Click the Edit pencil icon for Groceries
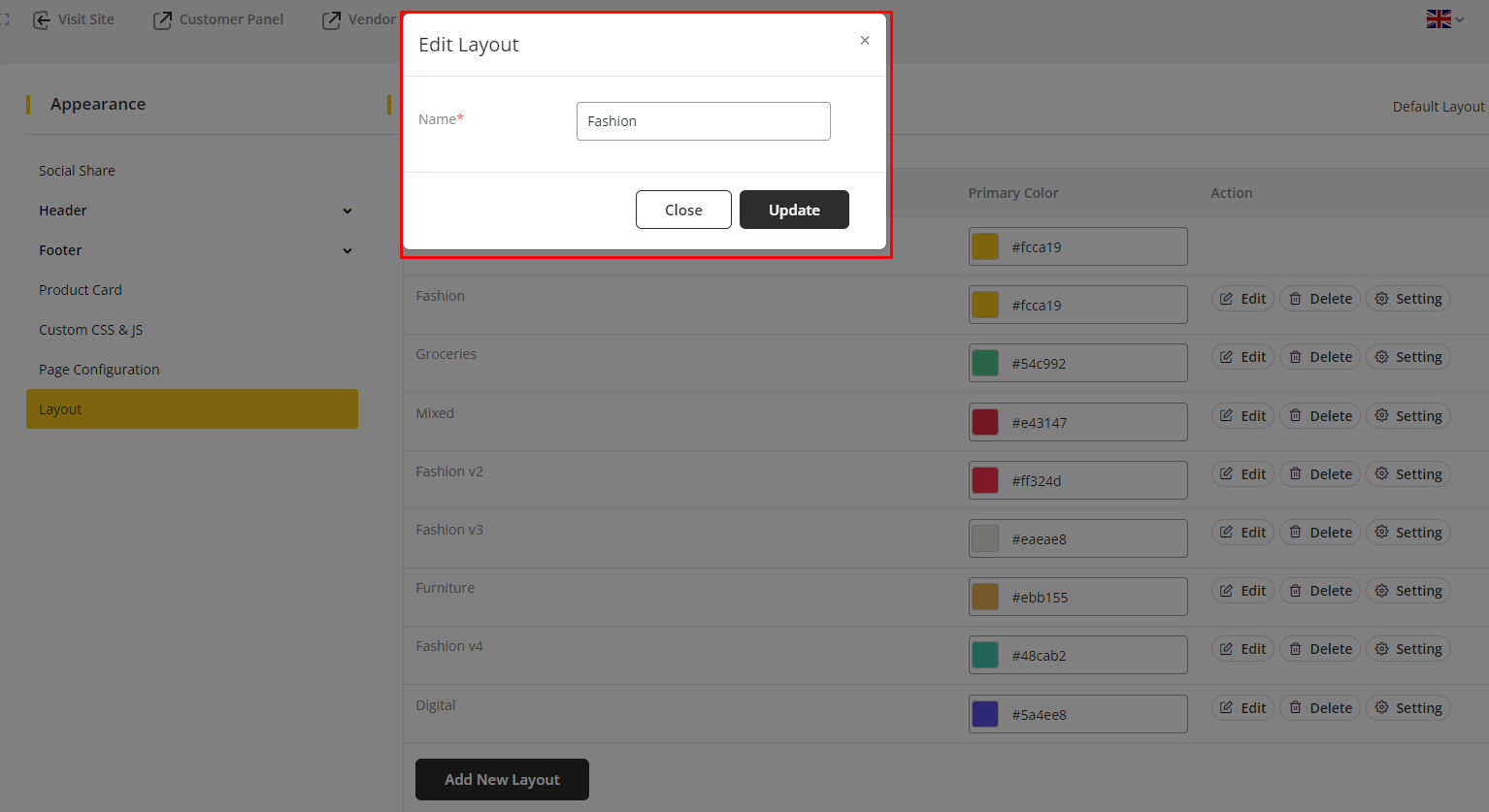The image size is (1489, 812). pyautogui.click(x=1226, y=357)
